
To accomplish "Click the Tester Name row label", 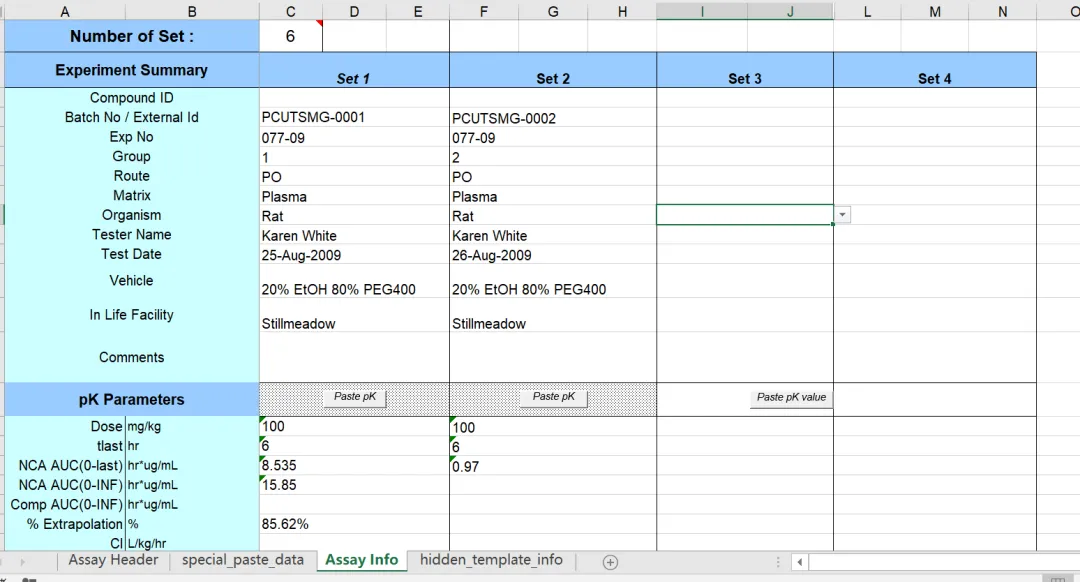I will tap(132, 234).
